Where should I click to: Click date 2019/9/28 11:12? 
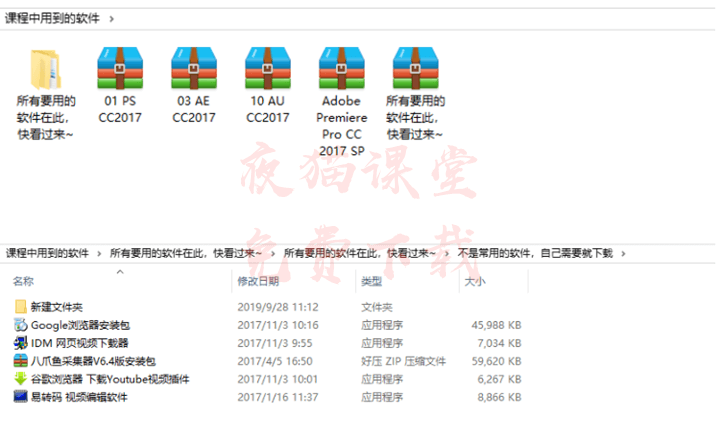click(x=278, y=307)
